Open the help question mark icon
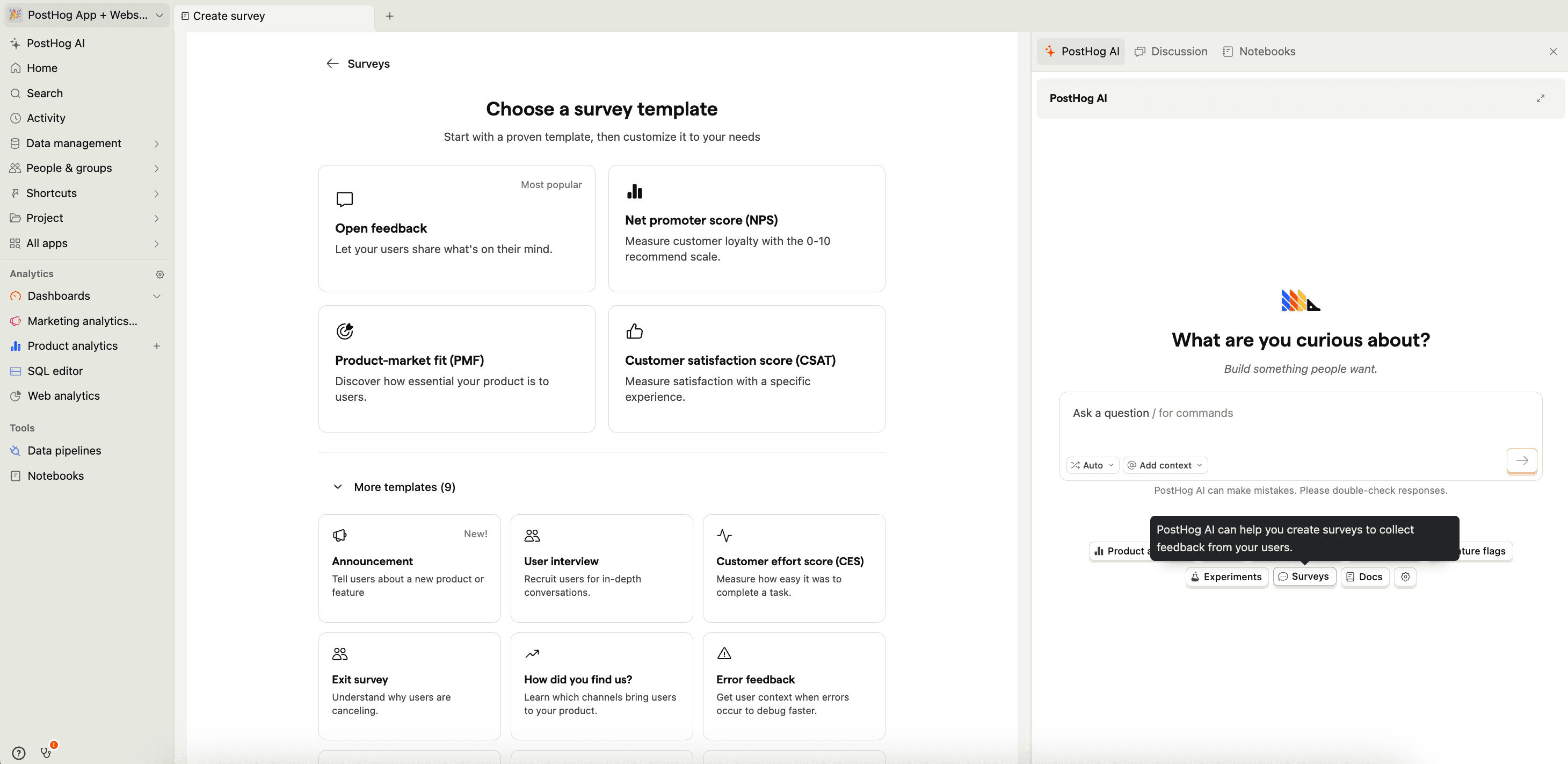 tap(19, 752)
